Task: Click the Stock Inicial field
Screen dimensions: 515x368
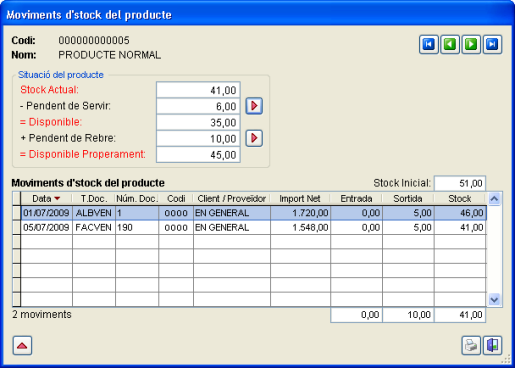Action: pos(460,183)
